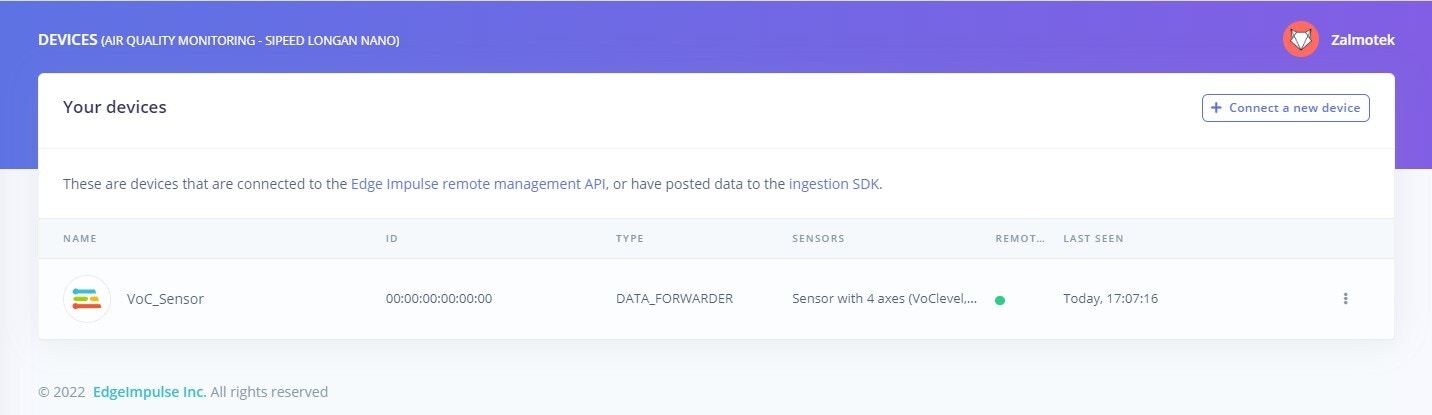The width and height of the screenshot is (1432, 415).
Task: Click the Devices page title
Action: (x=219, y=40)
